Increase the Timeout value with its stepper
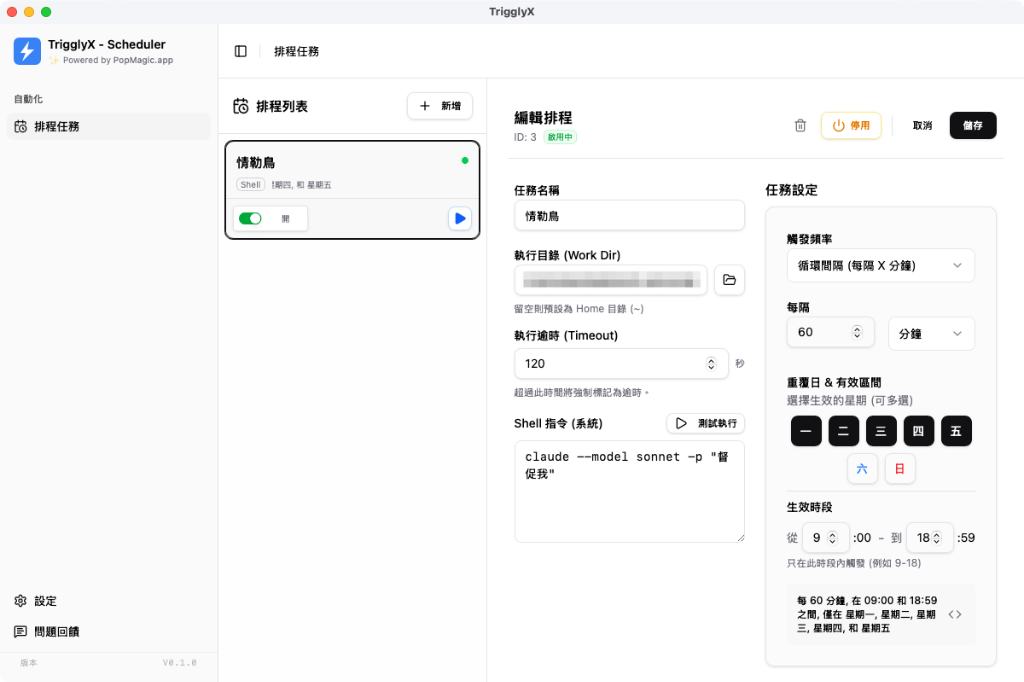Viewport: 1024px width, 682px height. [710, 359]
